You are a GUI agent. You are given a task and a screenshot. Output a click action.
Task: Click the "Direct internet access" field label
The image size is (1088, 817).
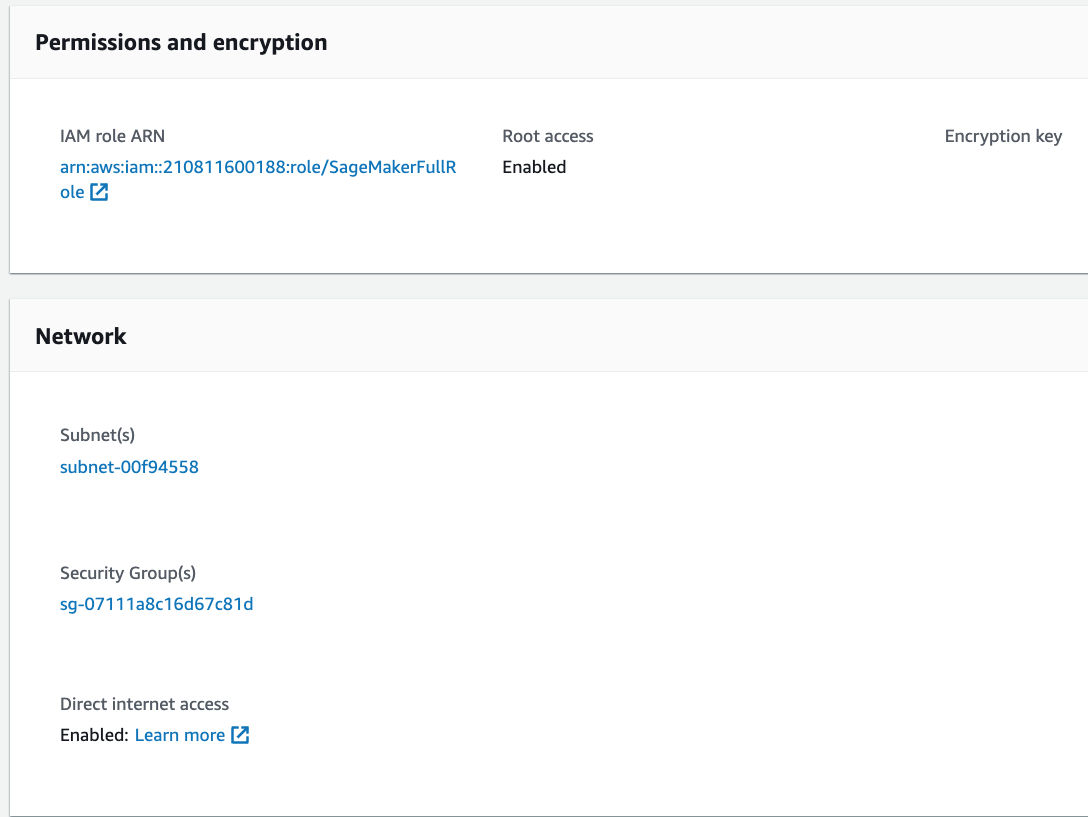click(x=144, y=704)
